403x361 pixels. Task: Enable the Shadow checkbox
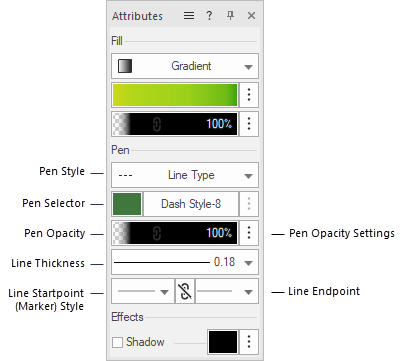tap(117, 342)
